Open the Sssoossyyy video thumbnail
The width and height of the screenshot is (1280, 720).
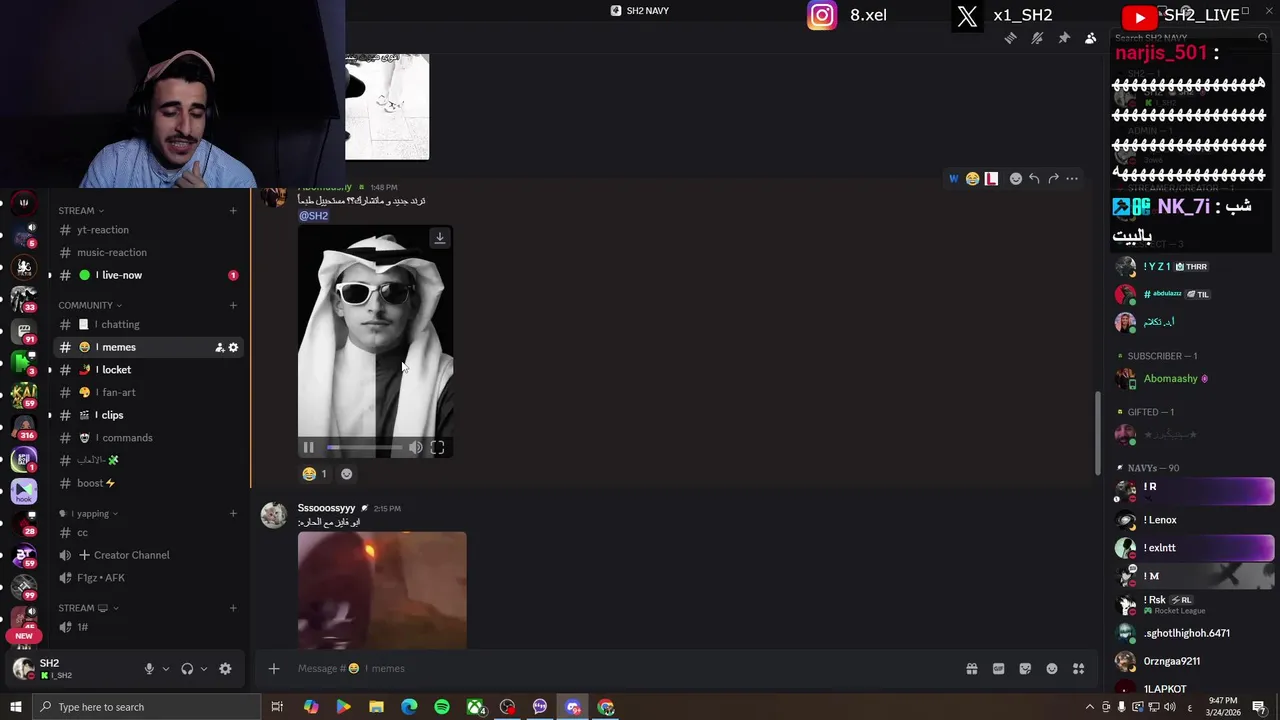(x=382, y=590)
